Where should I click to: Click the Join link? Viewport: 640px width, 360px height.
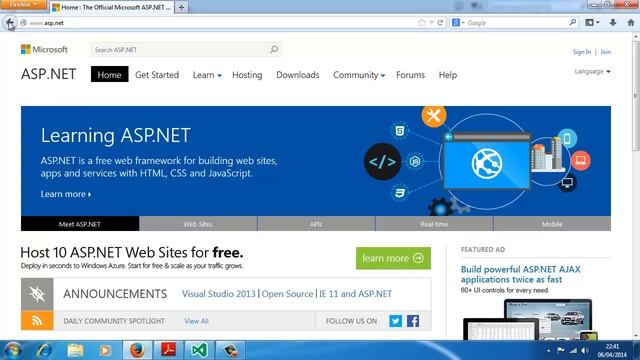(x=605, y=52)
